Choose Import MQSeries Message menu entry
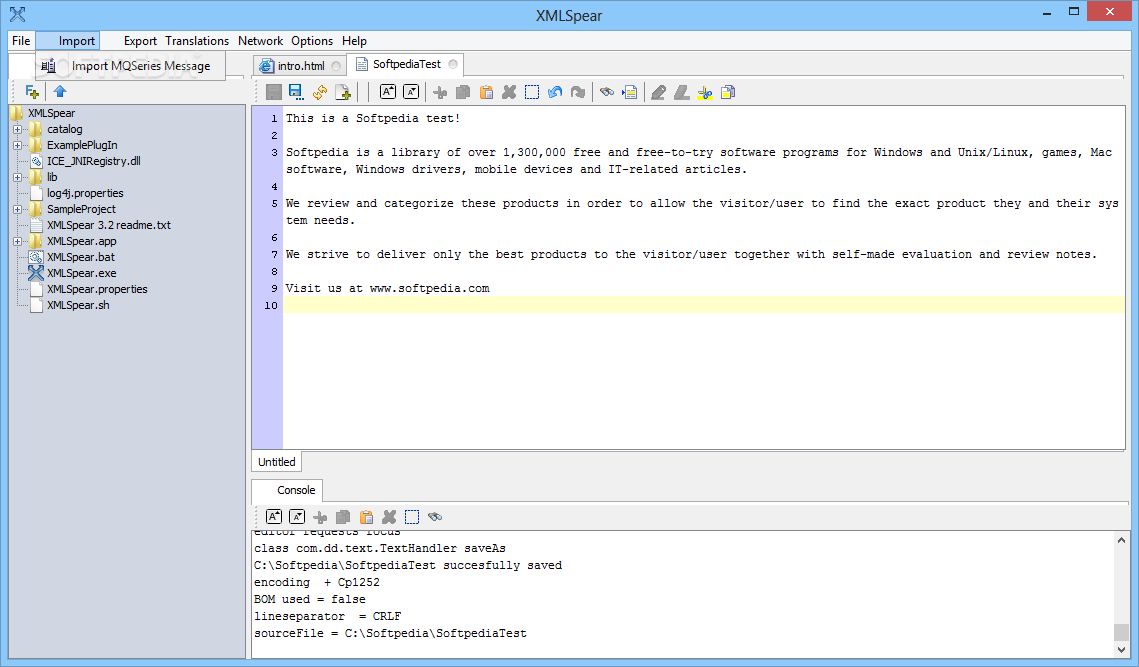This screenshot has width=1139, height=667. click(x=131, y=66)
